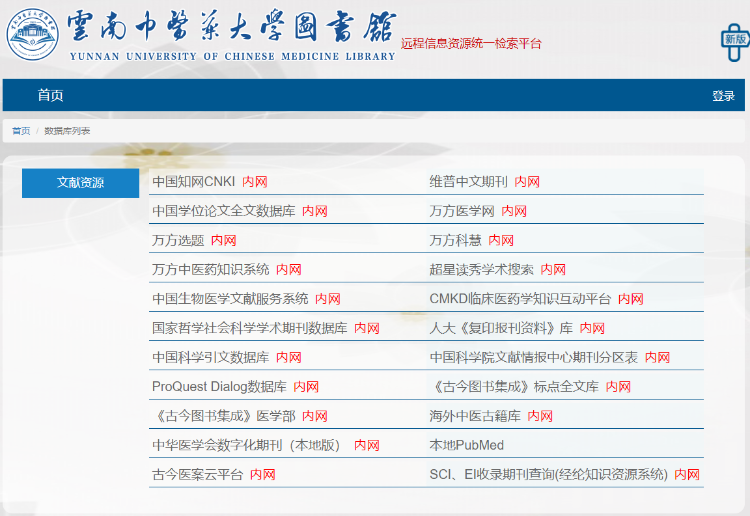750x516 pixels.
Task: Go to 中国学位论文全文数据库
Action: coord(223,211)
